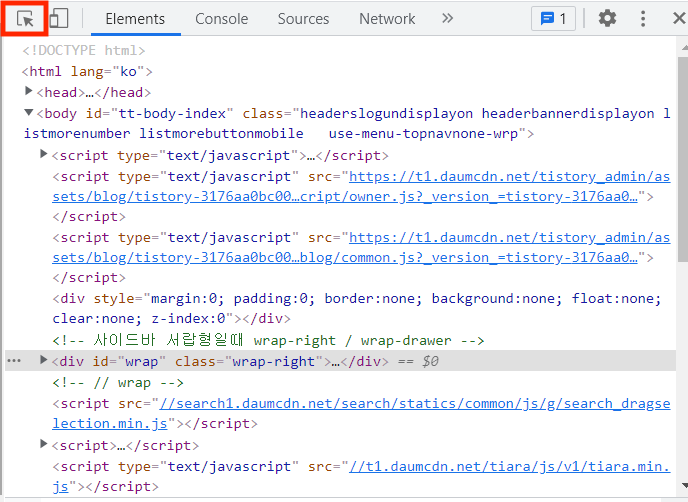The height and width of the screenshot is (502, 688).
Task: Select the html lang="ko" line
Action: [x=87, y=71]
